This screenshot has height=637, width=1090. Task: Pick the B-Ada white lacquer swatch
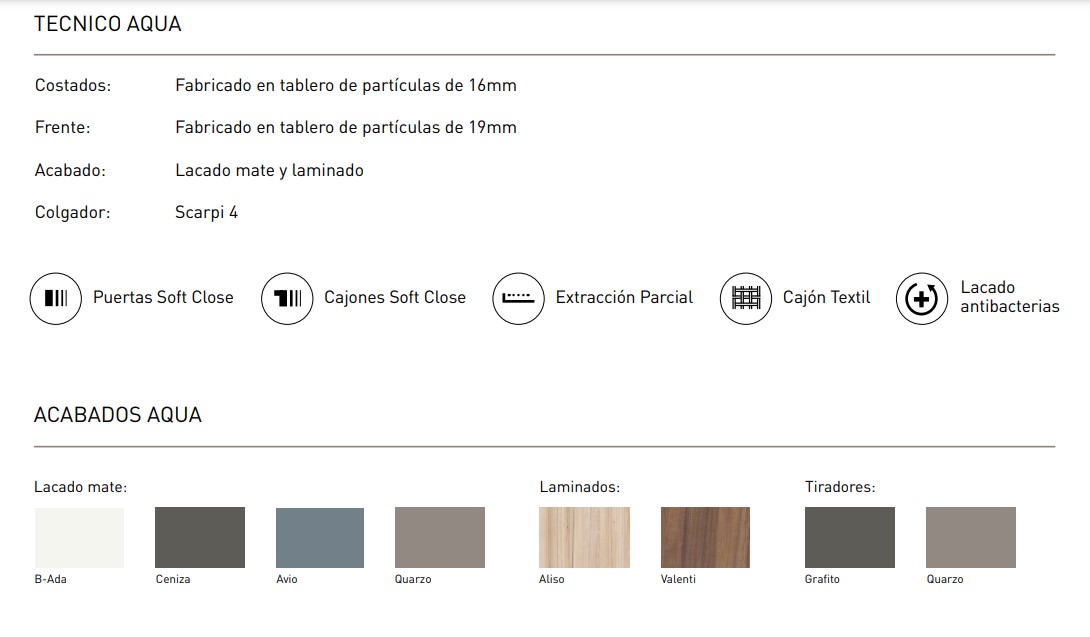pyautogui.click(x=79, y=538)
